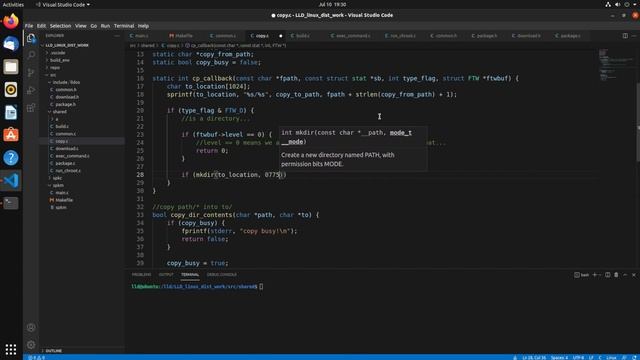Click the LF end-of-line status

tap(591, 358)
